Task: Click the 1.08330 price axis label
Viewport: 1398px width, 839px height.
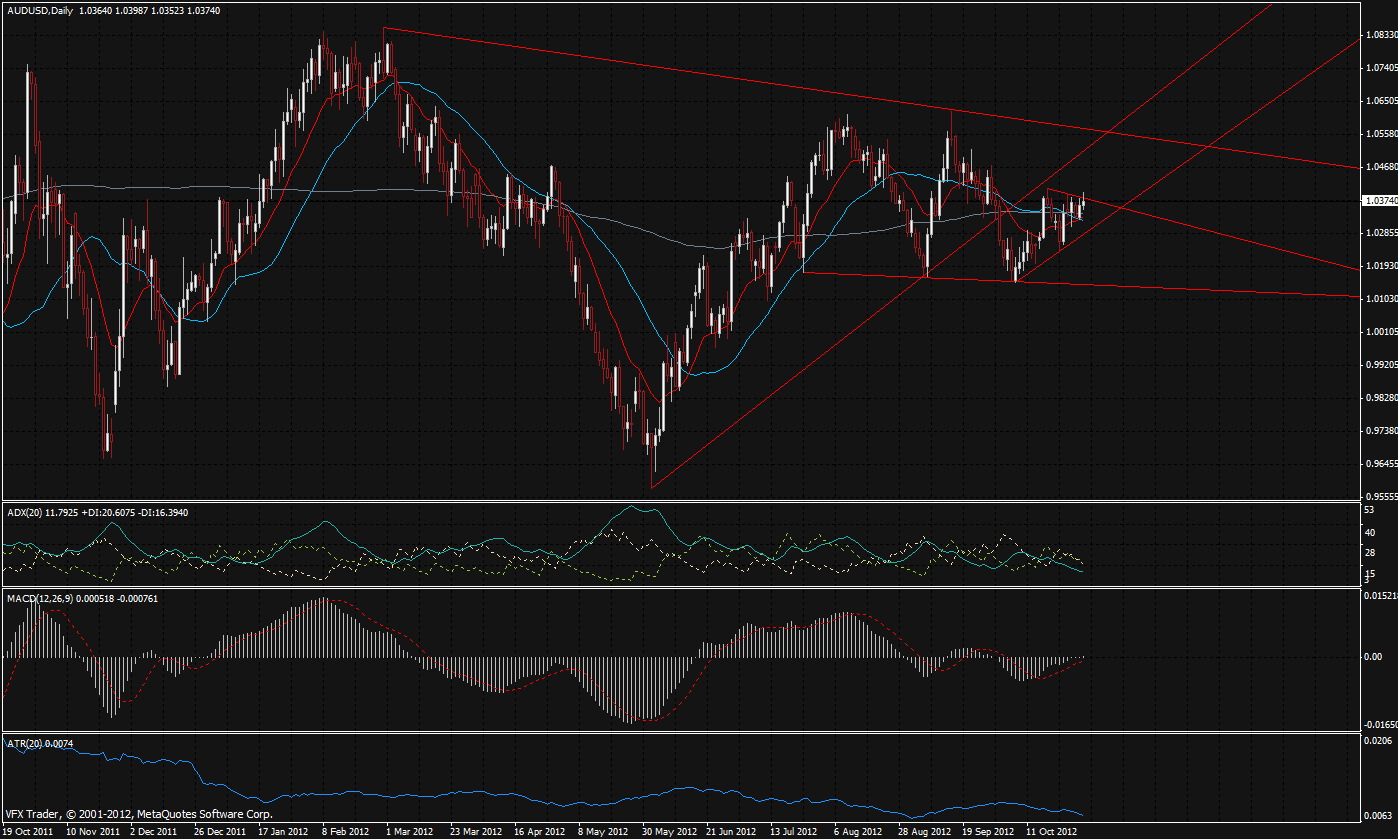Action: coord(1380,35)
